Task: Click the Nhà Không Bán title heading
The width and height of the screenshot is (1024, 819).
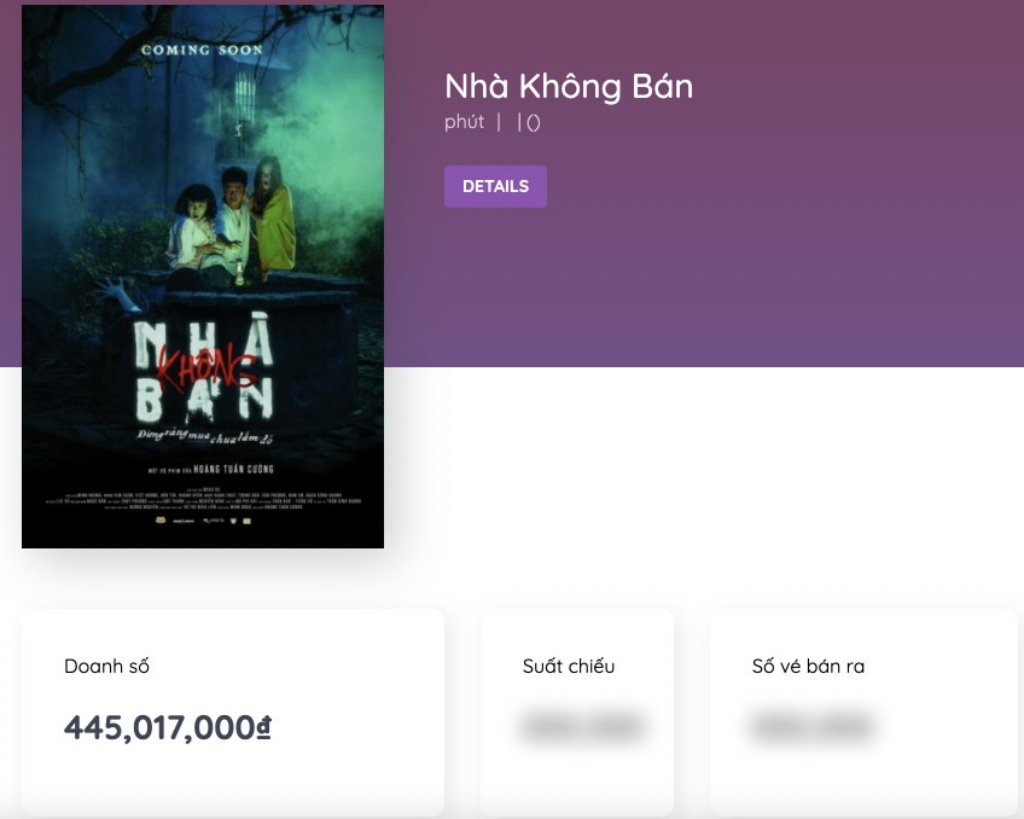Action: coord(568,87)
